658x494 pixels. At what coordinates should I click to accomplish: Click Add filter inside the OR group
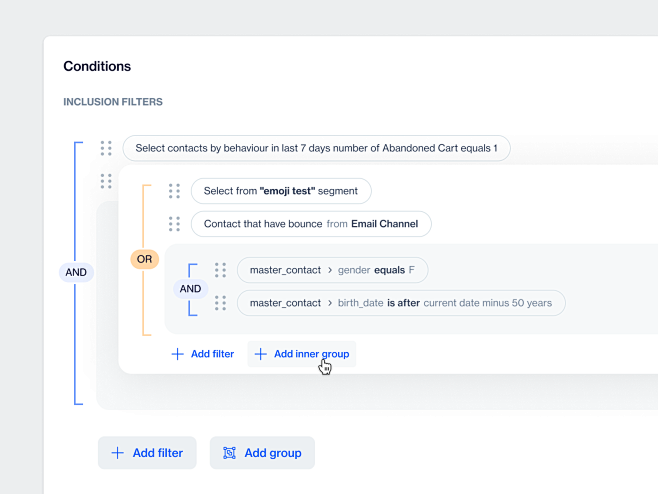[203, 354]
